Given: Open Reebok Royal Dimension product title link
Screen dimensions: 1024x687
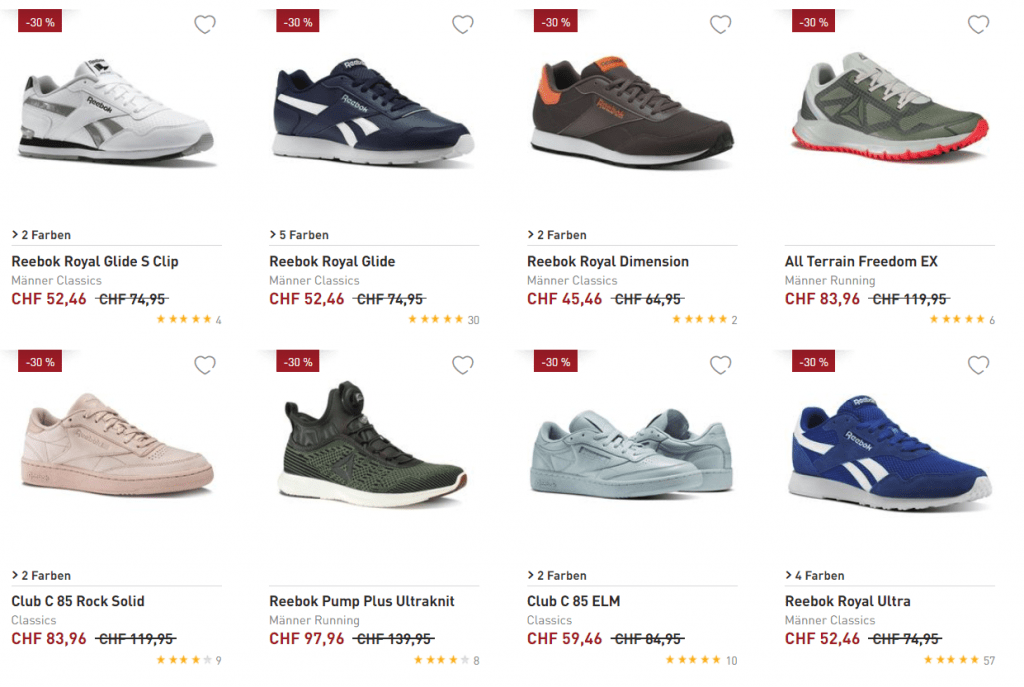Looking at the screenshot, I should (607, 261).
